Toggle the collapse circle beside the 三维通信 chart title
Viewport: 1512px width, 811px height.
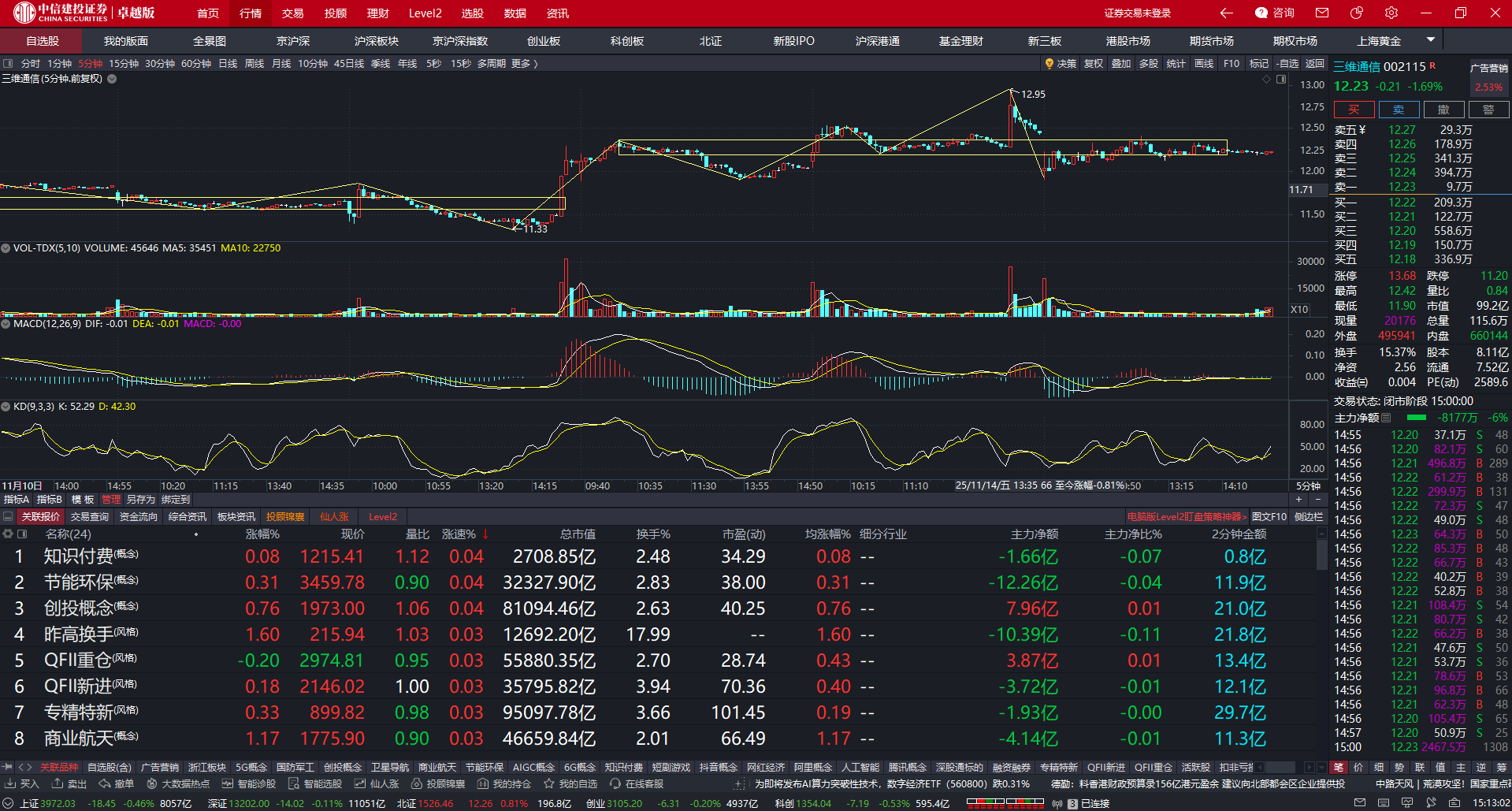coord(112,79)
